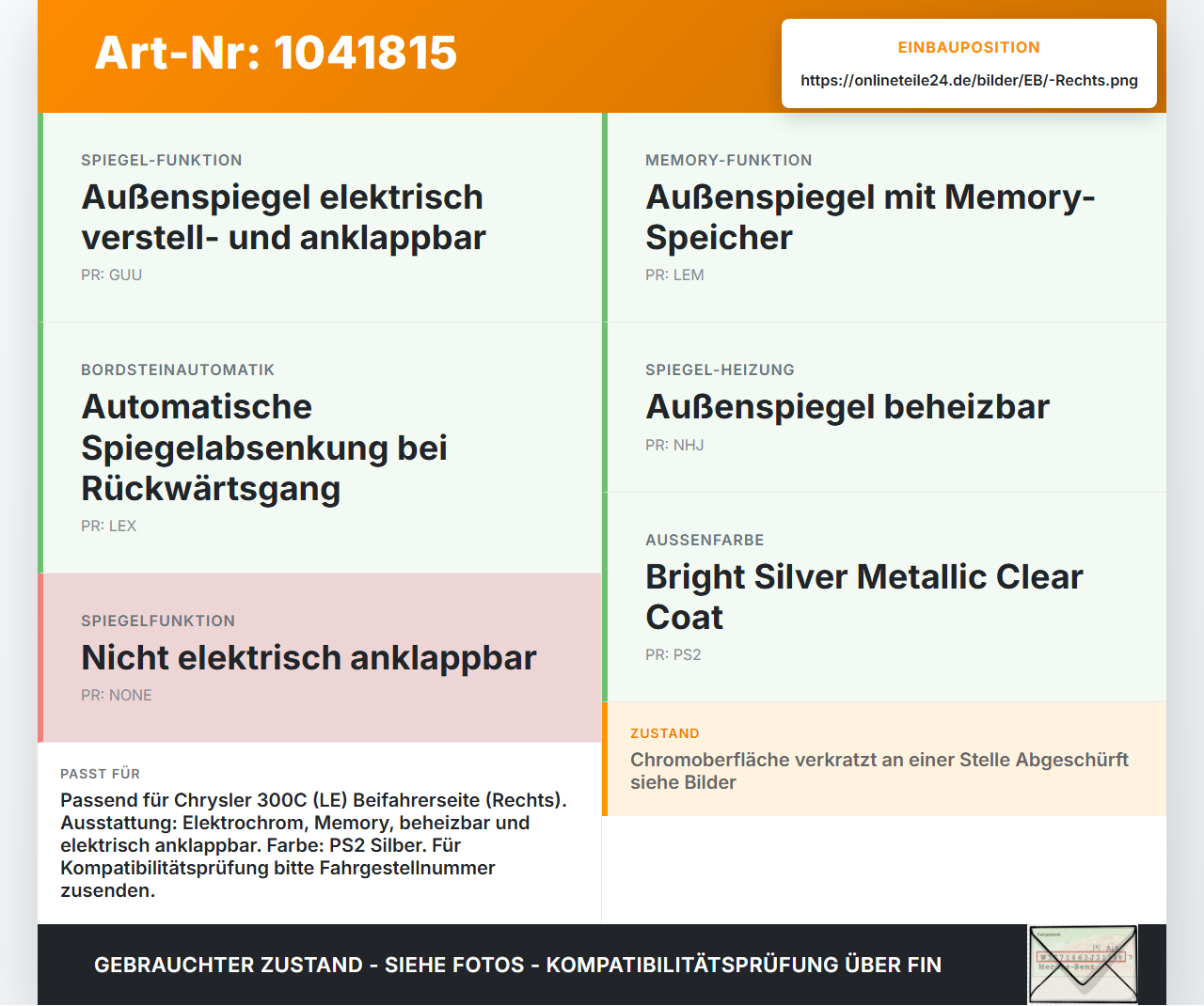Click the PR: PS2 code
The height and width of the screenshot is (1006, 1204).
click(x=673, y=655)
